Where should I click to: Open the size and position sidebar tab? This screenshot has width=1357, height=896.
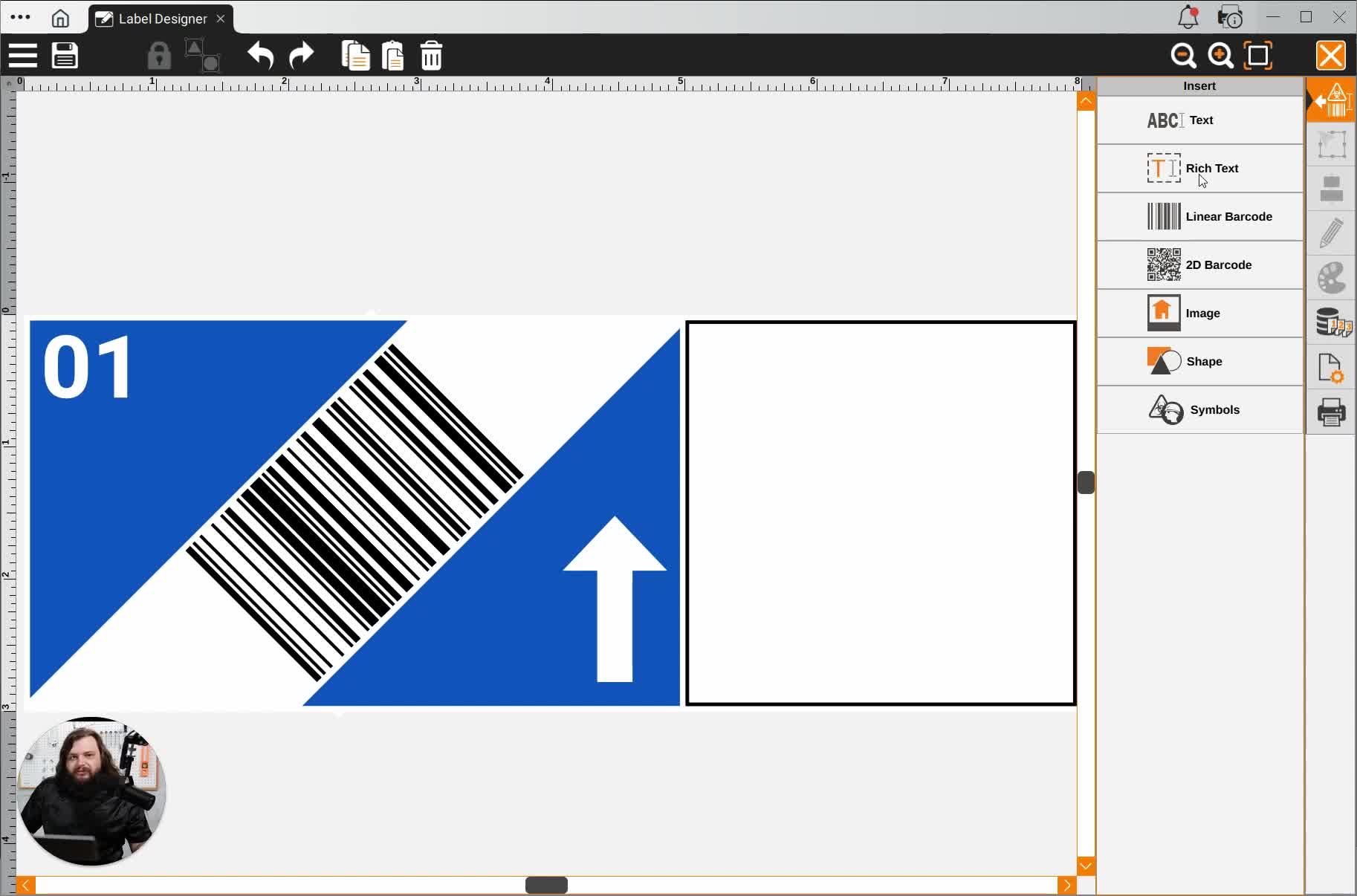click(1331, 144)
